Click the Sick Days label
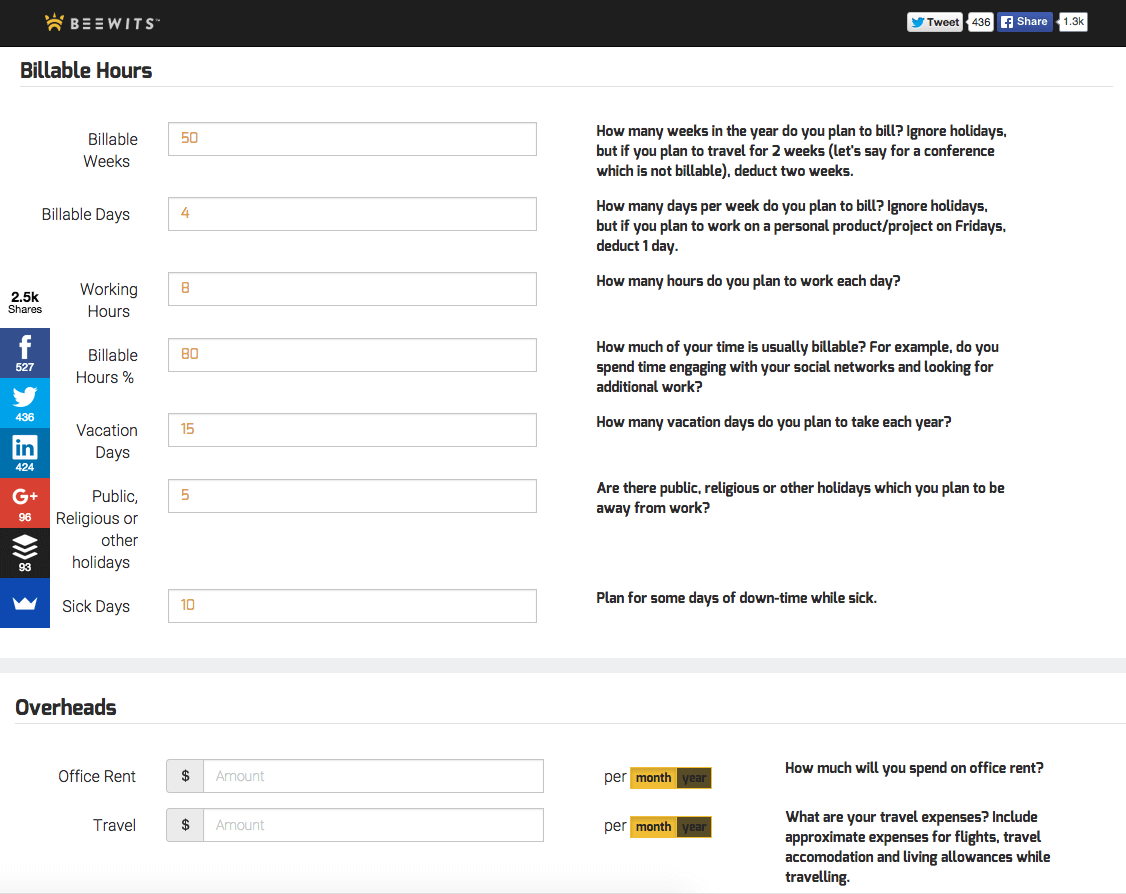 coord(96,606)
